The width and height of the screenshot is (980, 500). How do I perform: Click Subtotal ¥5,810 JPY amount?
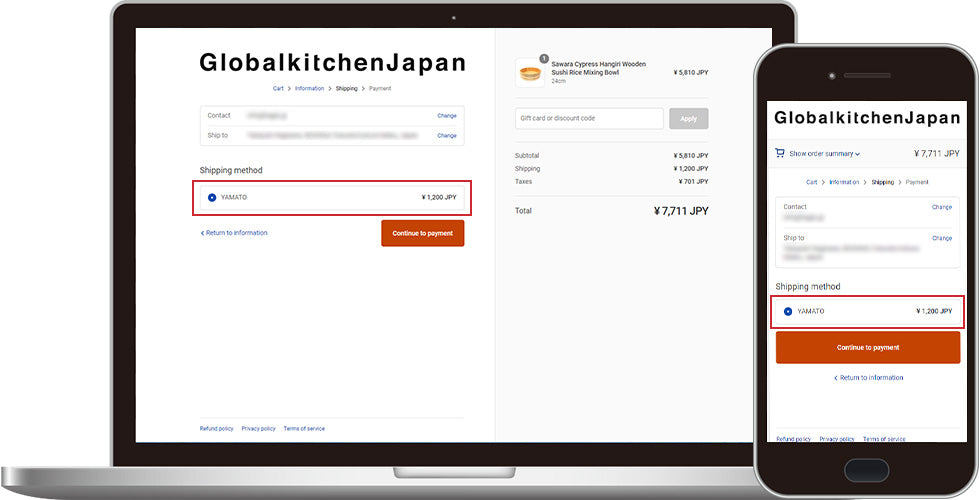691,156
